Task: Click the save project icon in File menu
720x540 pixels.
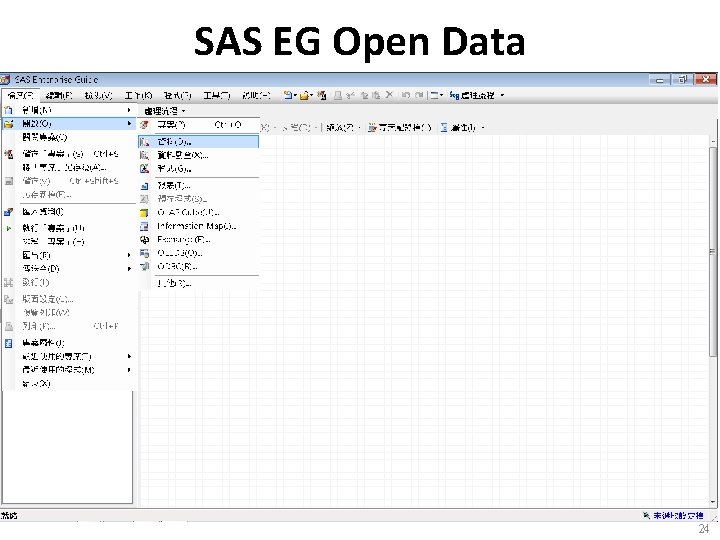Action: (x=8, y=154)
